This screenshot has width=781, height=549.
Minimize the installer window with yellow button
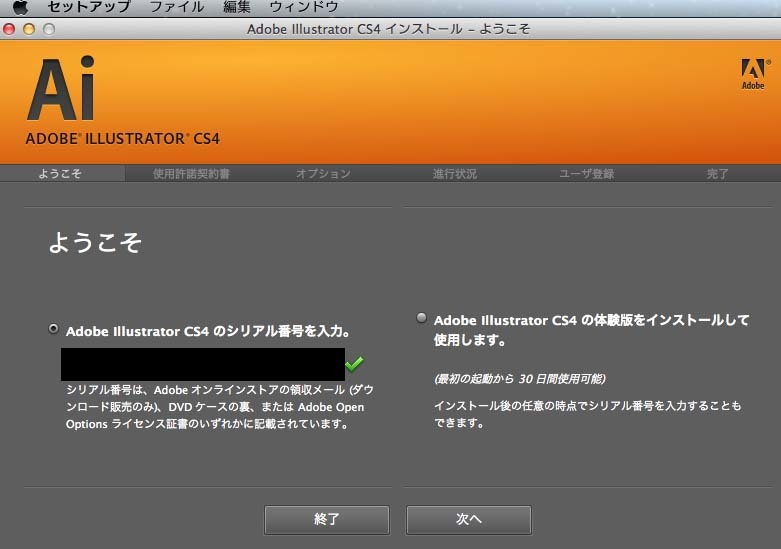tap(29, 29)
